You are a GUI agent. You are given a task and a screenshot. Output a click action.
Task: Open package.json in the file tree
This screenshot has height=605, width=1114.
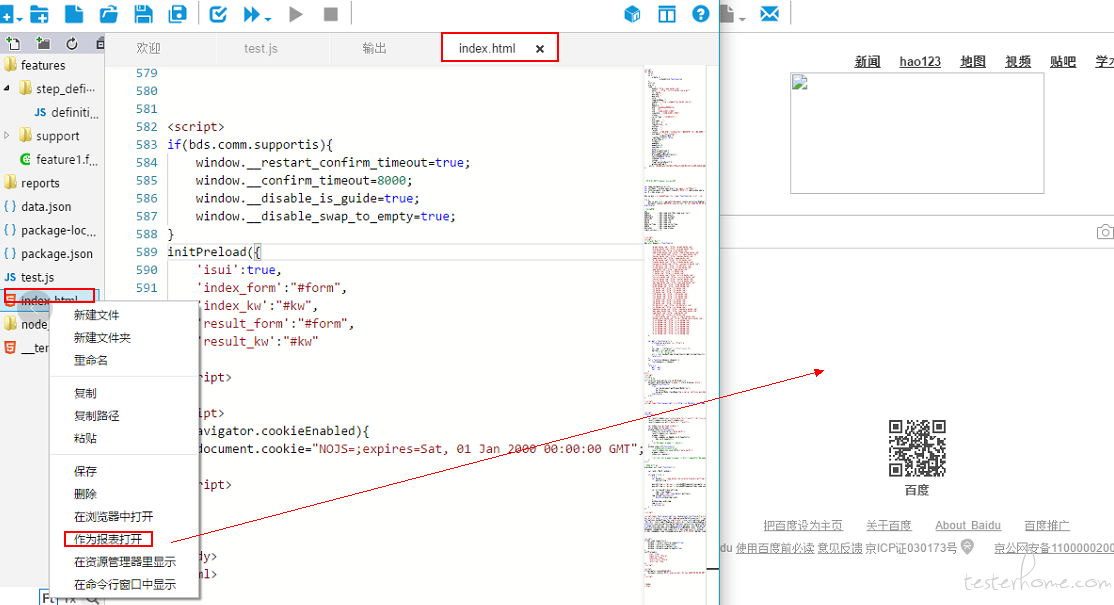coord(56,254)
